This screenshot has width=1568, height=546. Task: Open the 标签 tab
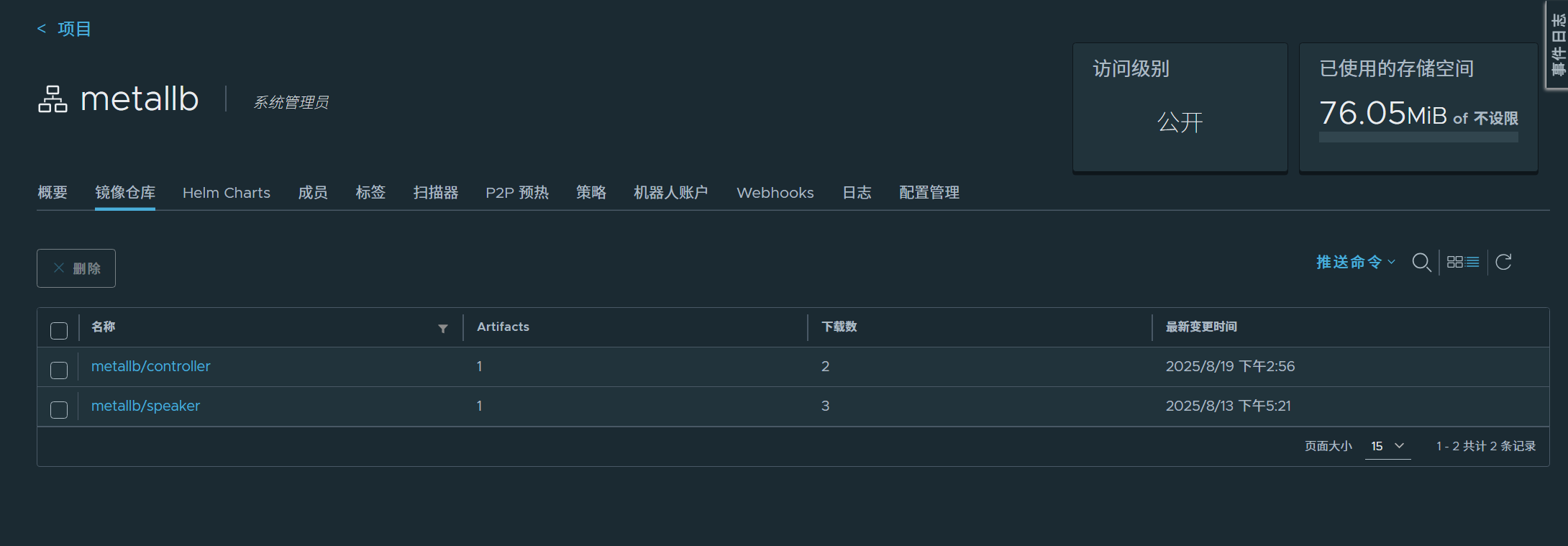tap(370, 193)
